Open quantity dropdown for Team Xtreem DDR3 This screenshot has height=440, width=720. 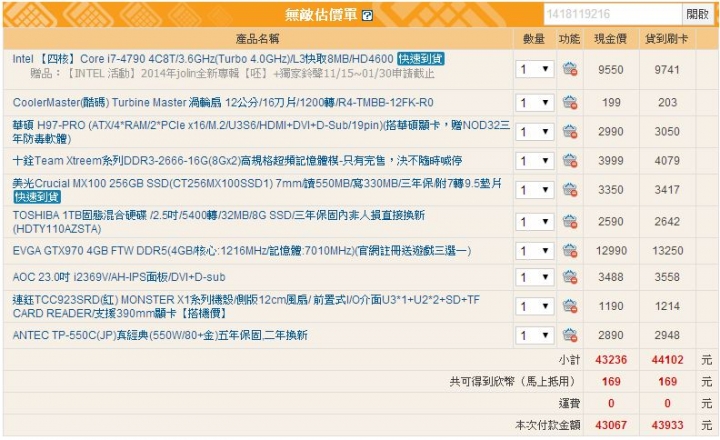[534, 161]
